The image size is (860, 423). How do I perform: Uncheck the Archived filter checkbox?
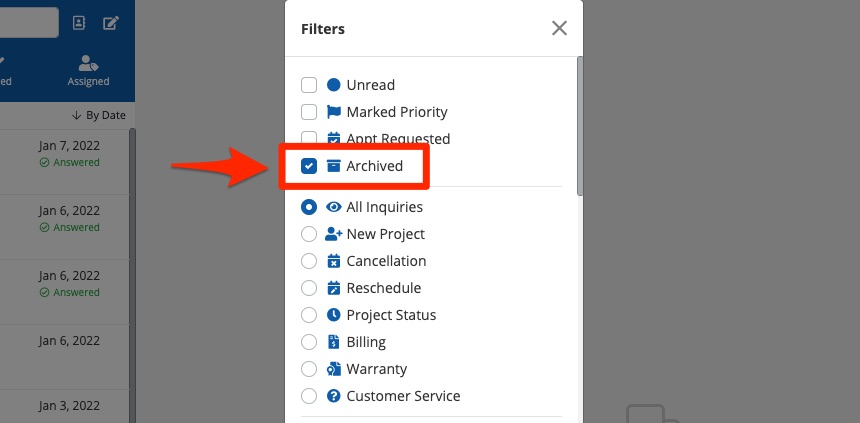coord(309,166)
